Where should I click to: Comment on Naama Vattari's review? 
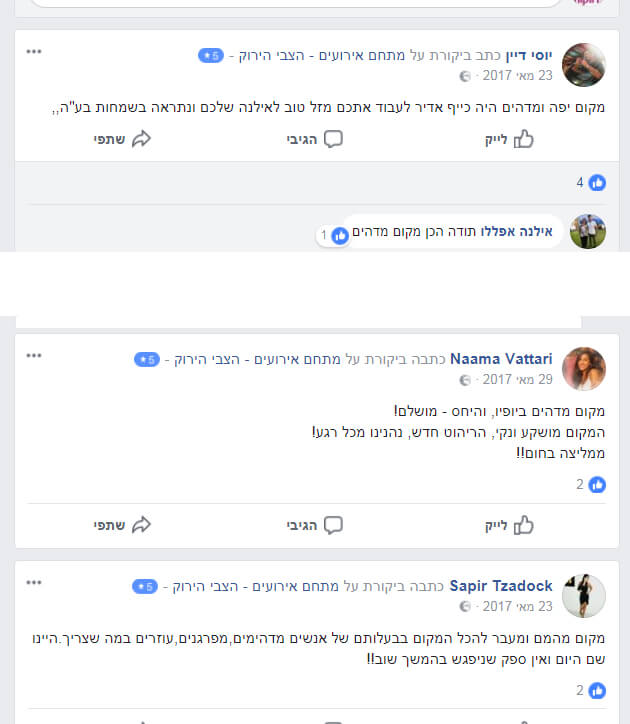coord(315,525)
